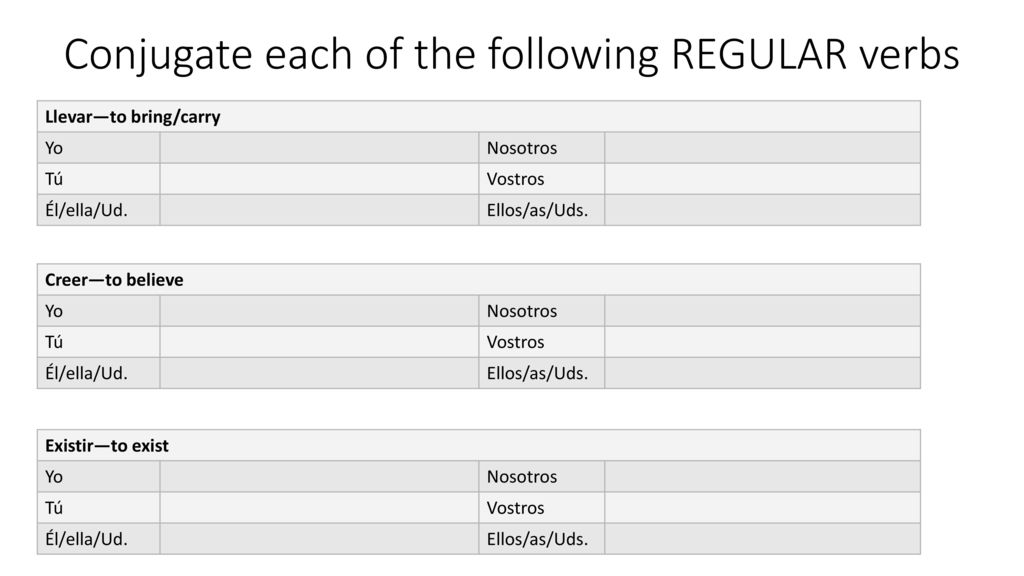
Task: Click the empty Él/ella/Ud. cell for Existir
Action: point(319,539)
